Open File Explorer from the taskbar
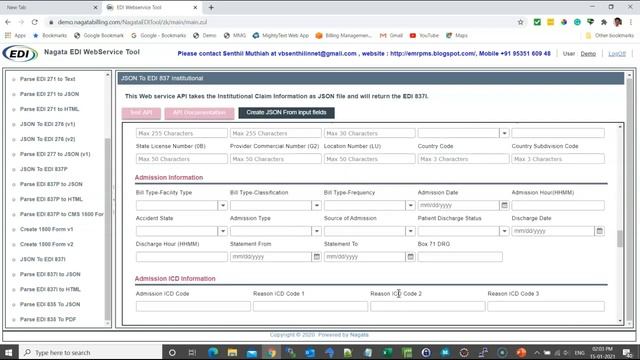Image resolution: width=640 pixels, height=360 pixels. (x=232, y=352)
